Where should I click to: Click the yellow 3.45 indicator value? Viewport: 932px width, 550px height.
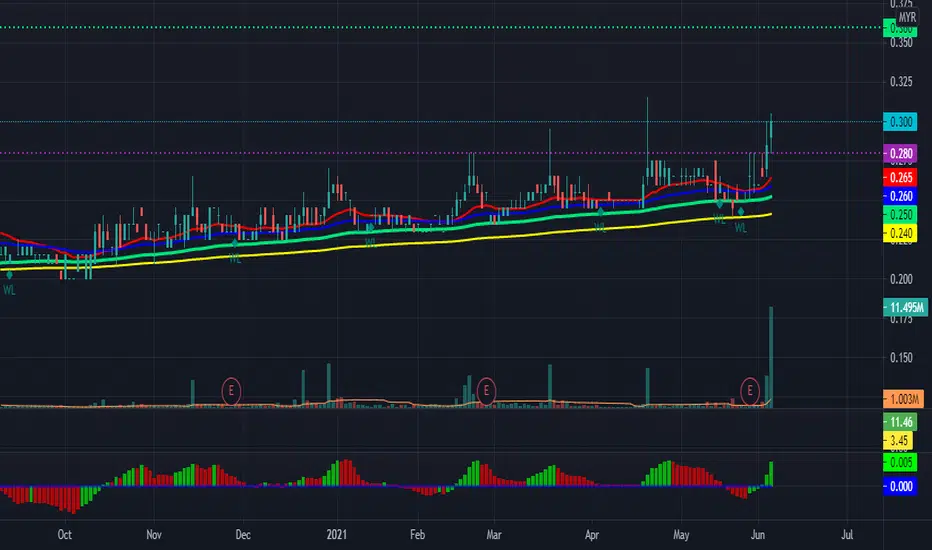click(898, 441)
